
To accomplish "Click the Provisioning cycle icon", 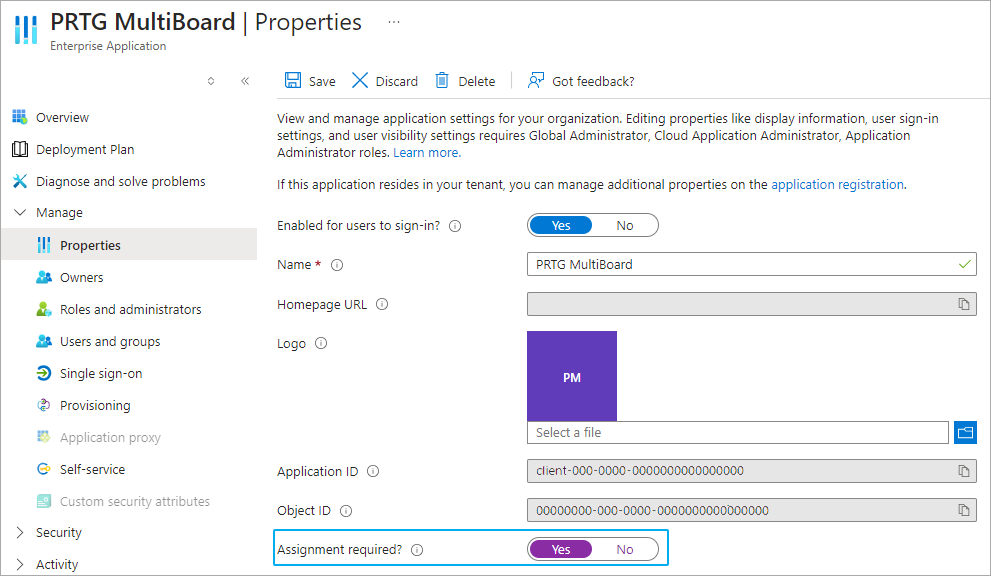I will (44, 405).
